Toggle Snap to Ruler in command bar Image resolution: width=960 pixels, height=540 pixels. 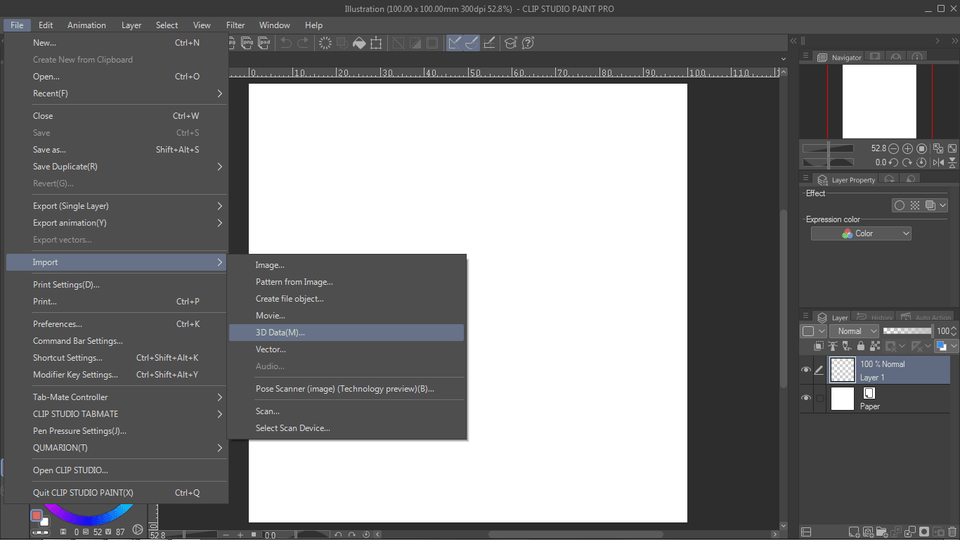tap(454, 43)
